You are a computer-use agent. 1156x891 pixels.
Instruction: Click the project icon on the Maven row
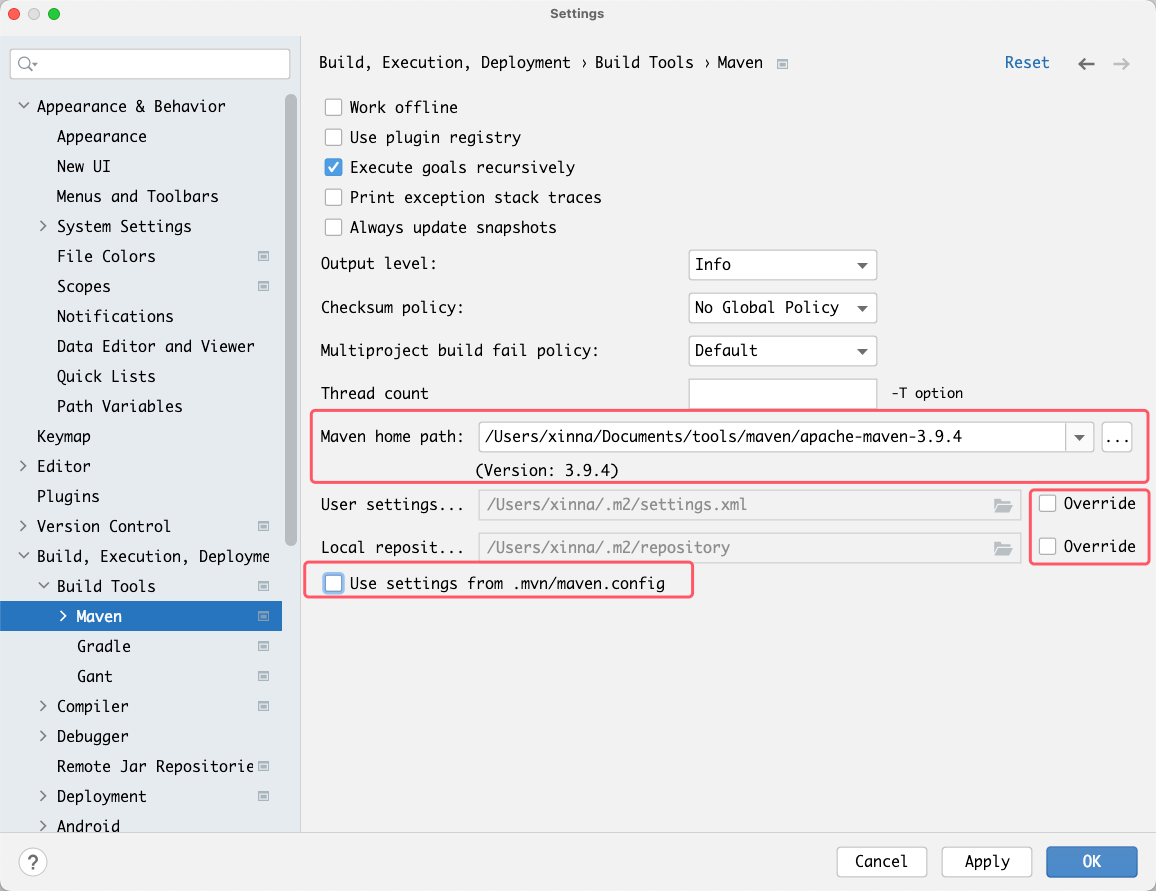pyautogui.click(x=263, y=616)
